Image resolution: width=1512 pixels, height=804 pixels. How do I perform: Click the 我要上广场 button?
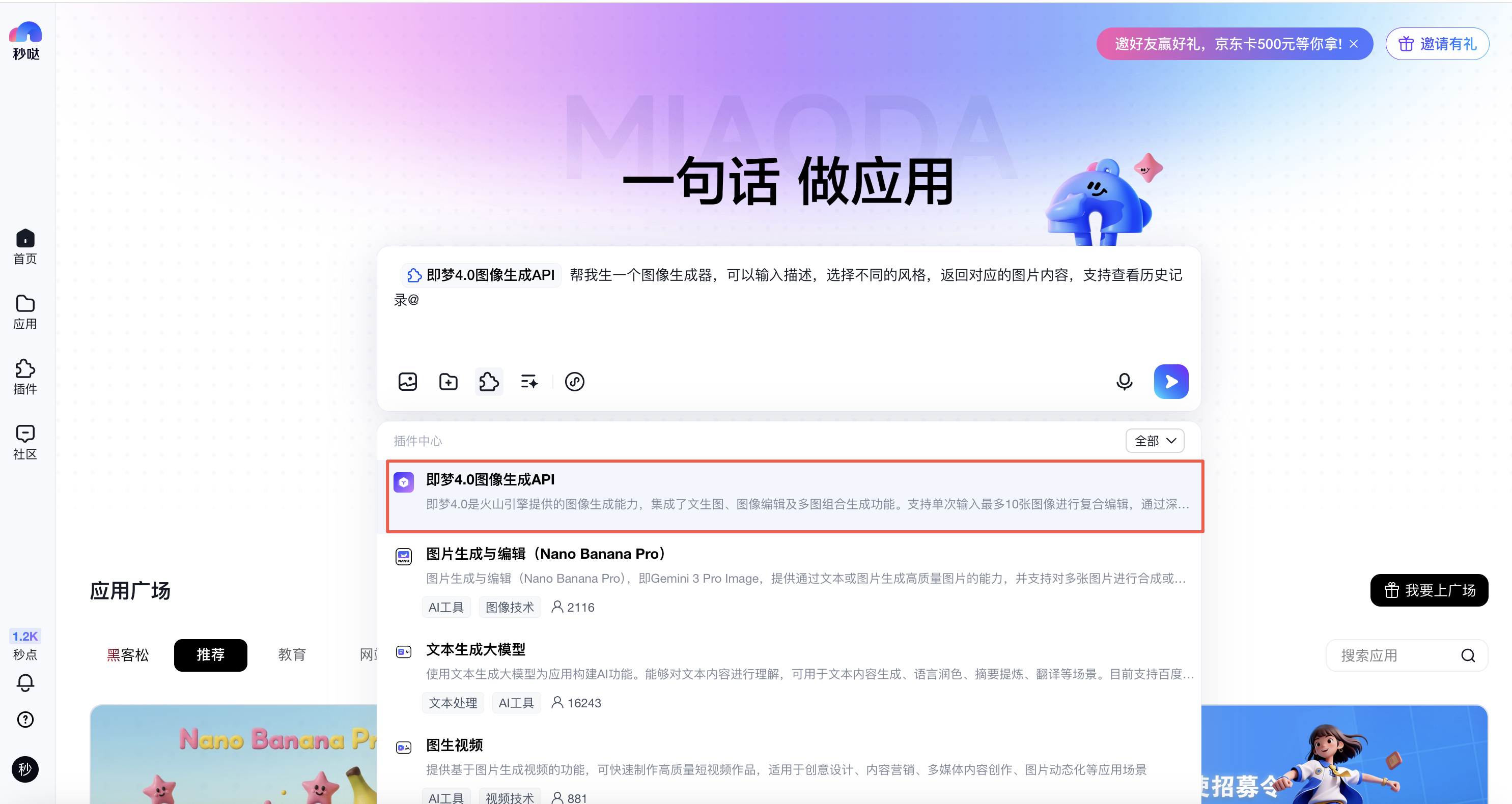1429,590
